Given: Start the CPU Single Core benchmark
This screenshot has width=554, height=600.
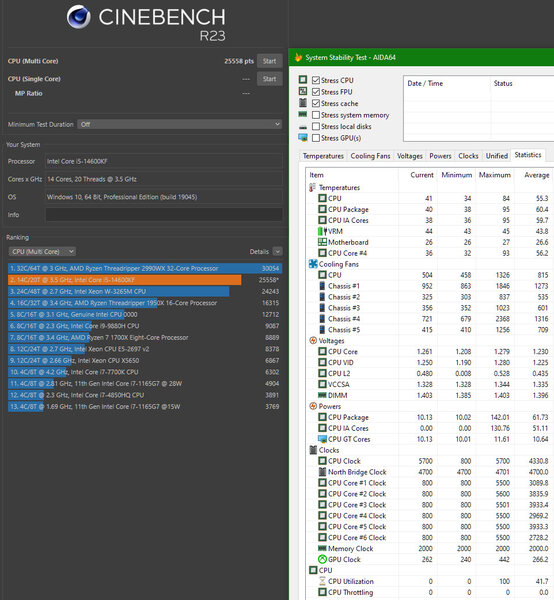Looking at the screenshot, I should 269,79.
